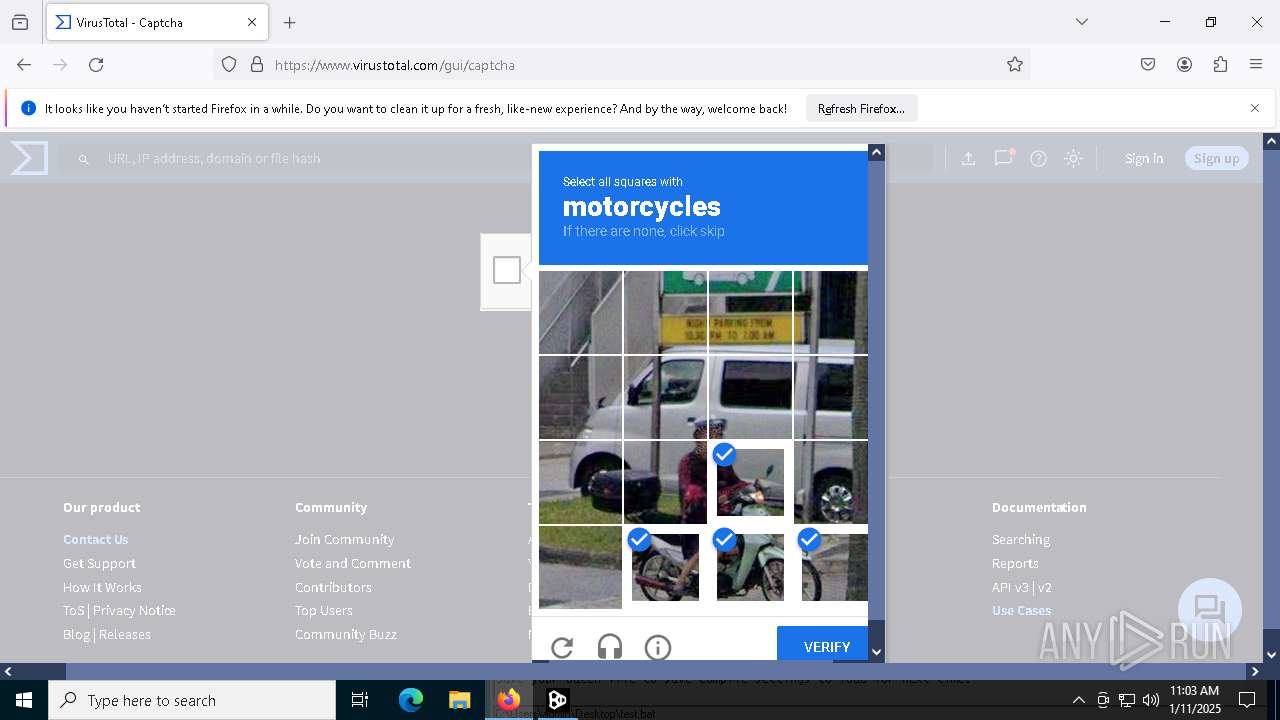
Task: Open the How It Works link
Action: [102, 587]
